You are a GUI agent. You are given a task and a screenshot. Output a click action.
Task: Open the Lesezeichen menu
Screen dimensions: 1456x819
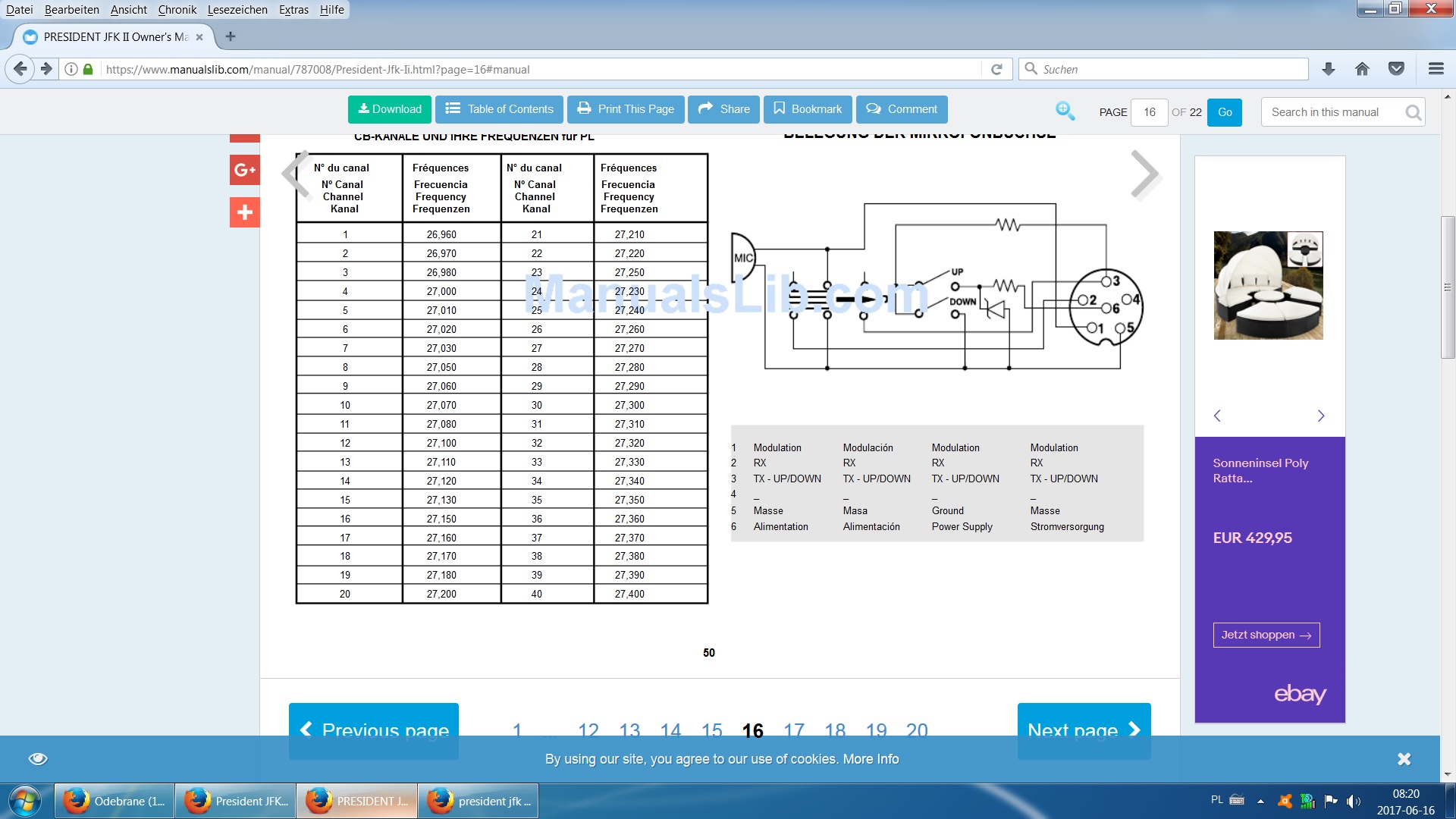click(237, 10)
